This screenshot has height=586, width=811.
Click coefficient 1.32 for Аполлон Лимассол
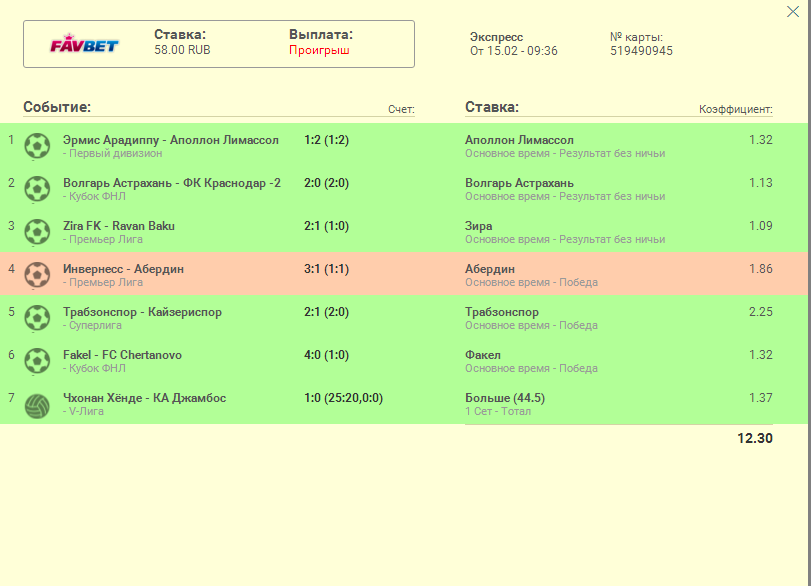tap(761, 140)
